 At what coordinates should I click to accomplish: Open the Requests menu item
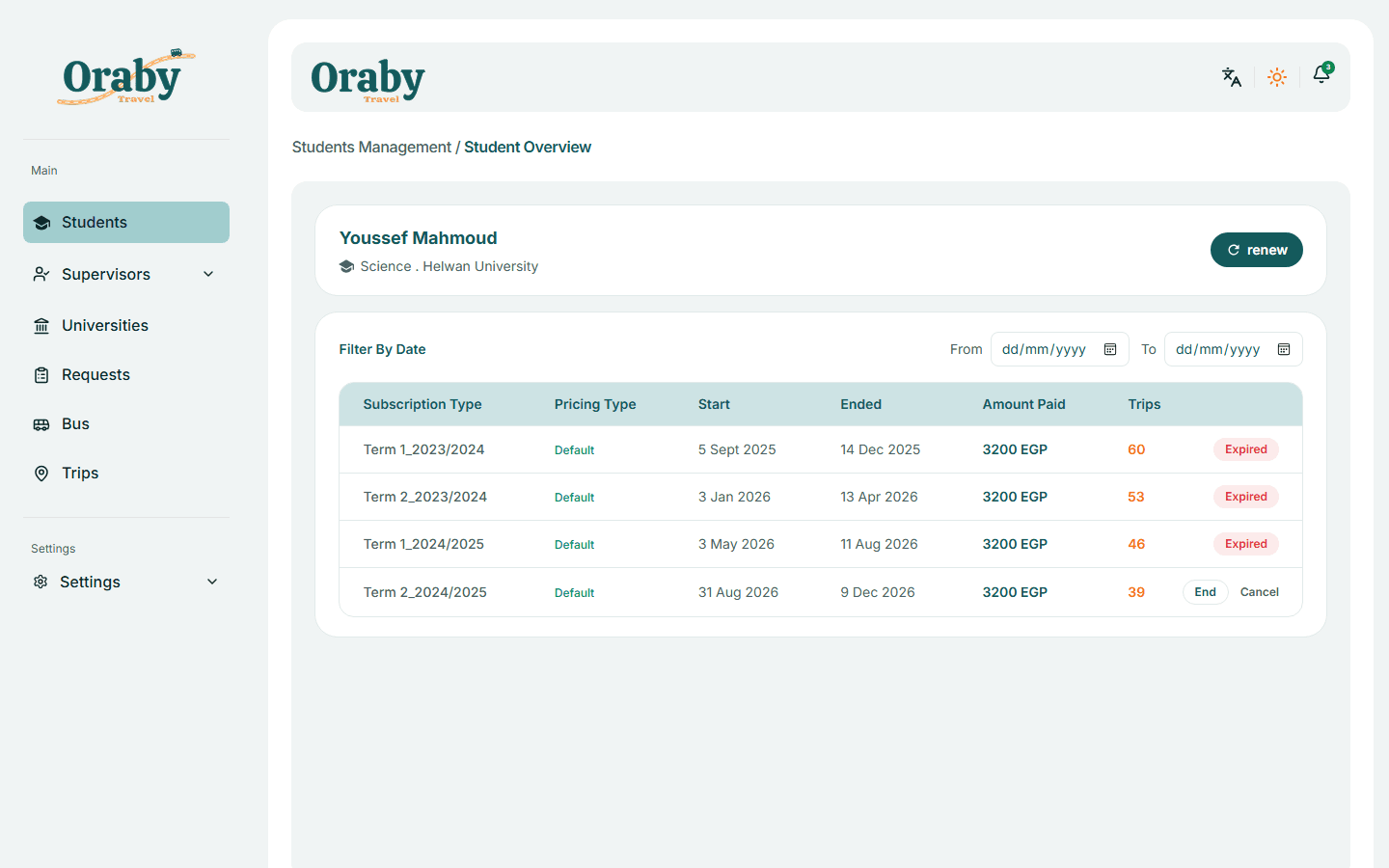click(x=126, y=375)
